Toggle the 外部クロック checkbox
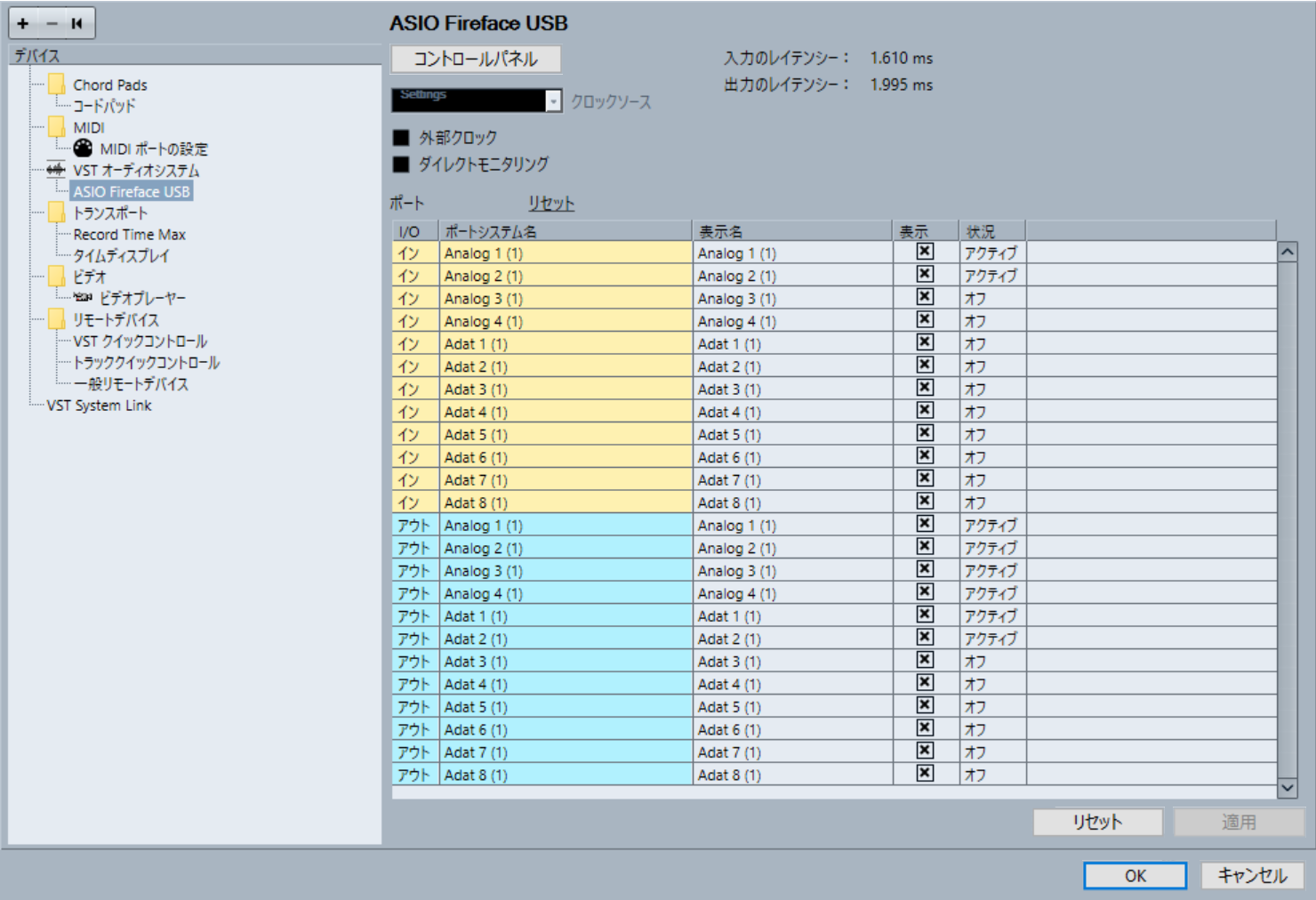The height and width of the screenshot is (900, 1316). pos(401,138)
